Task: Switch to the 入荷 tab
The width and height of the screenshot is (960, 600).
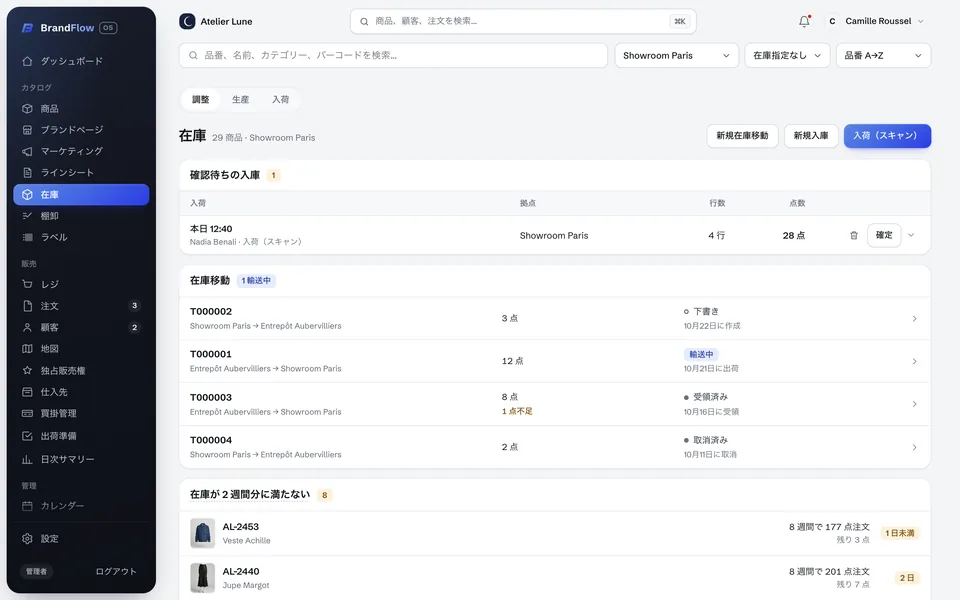Action: (280, 99)
